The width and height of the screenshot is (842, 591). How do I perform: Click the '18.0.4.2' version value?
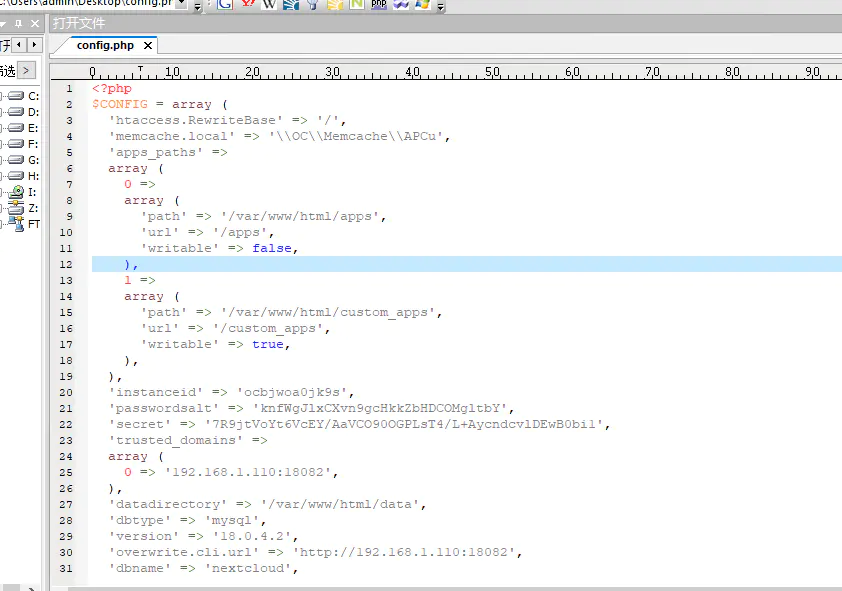pos(252,536)
